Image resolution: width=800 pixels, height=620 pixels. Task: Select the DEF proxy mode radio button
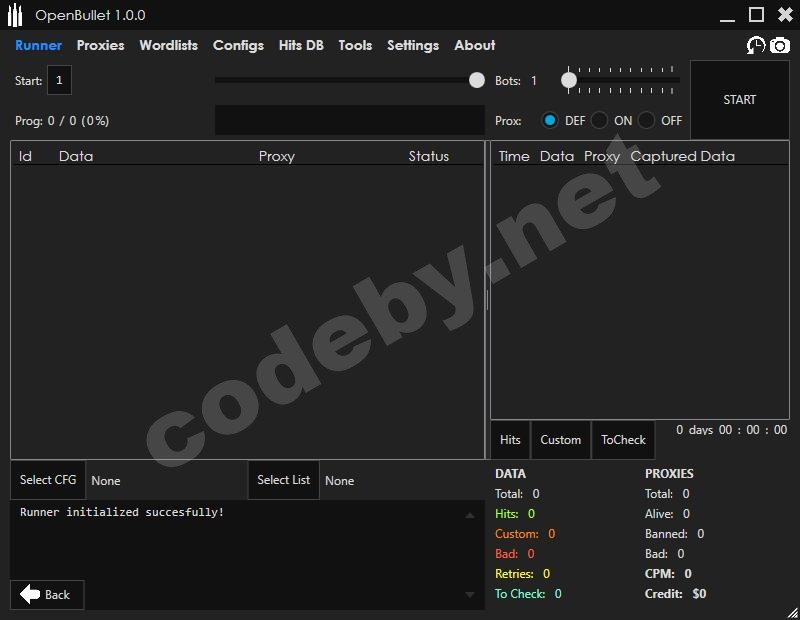pos(550,120)
